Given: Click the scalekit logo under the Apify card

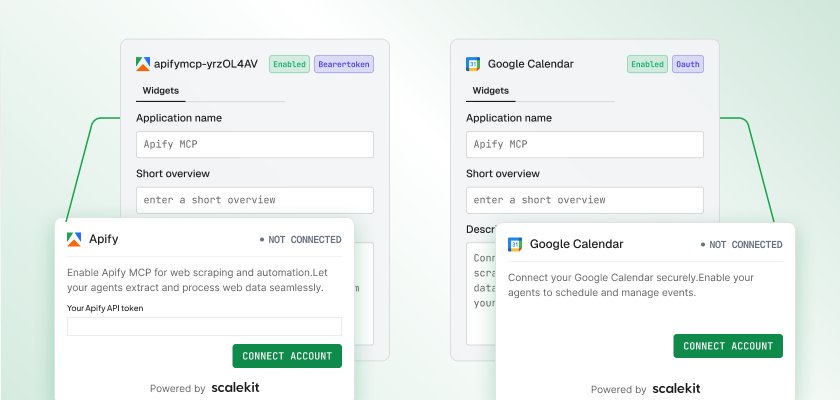Looking at the screenshot, I should click(235, 388).
